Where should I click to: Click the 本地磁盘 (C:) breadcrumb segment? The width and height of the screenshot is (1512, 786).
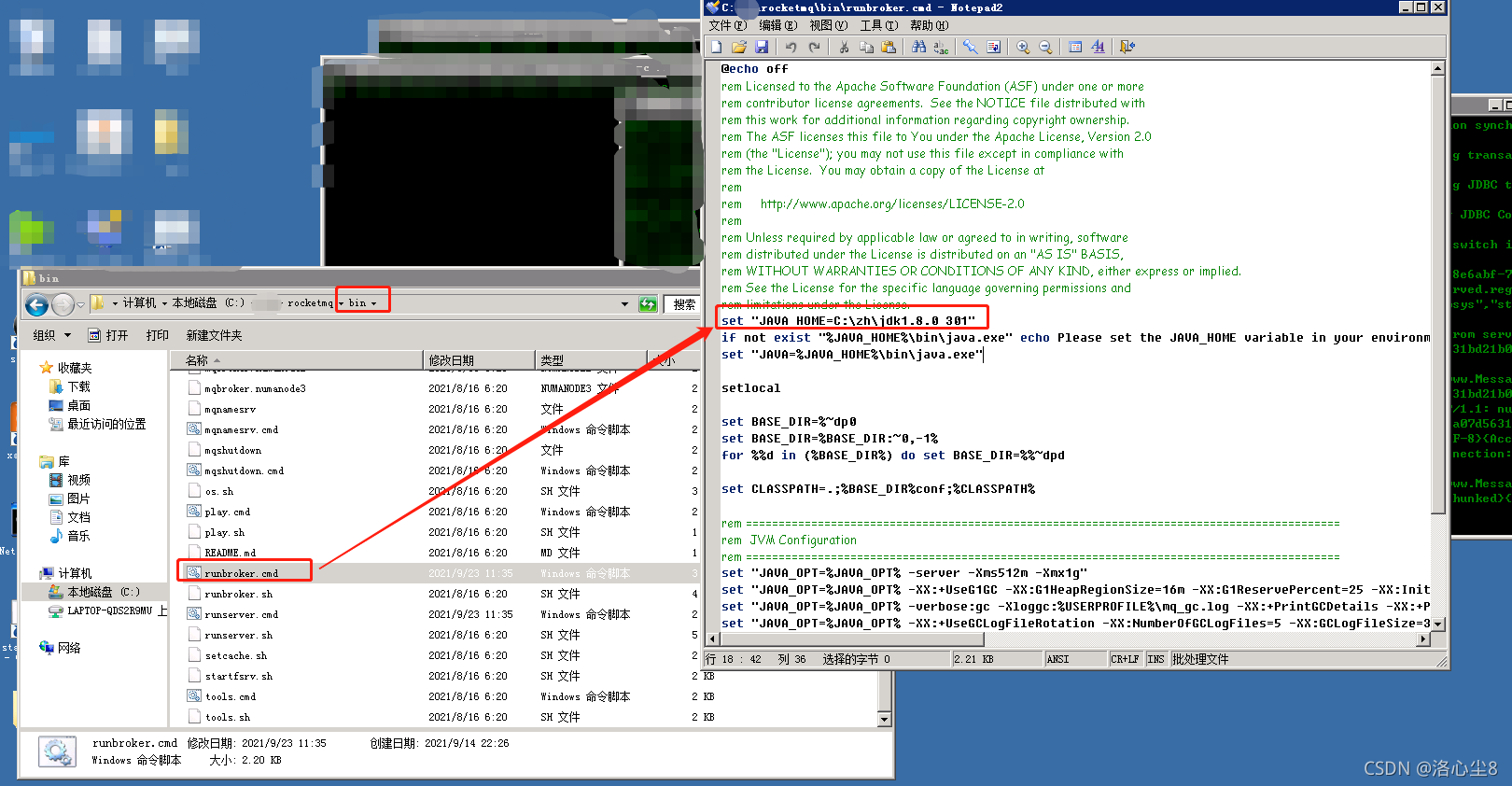[208, 303]
